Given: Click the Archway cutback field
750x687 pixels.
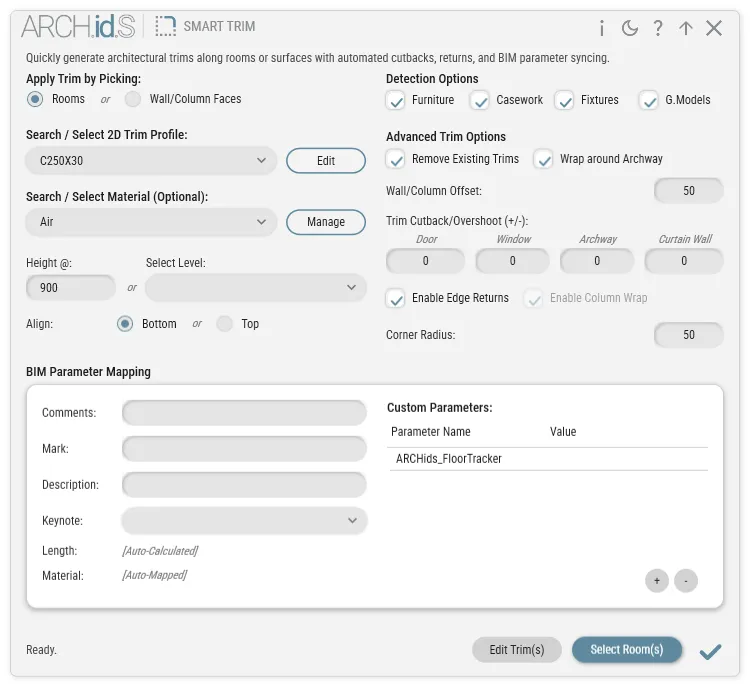Looking at the screenshot, I should pos(597,261).
